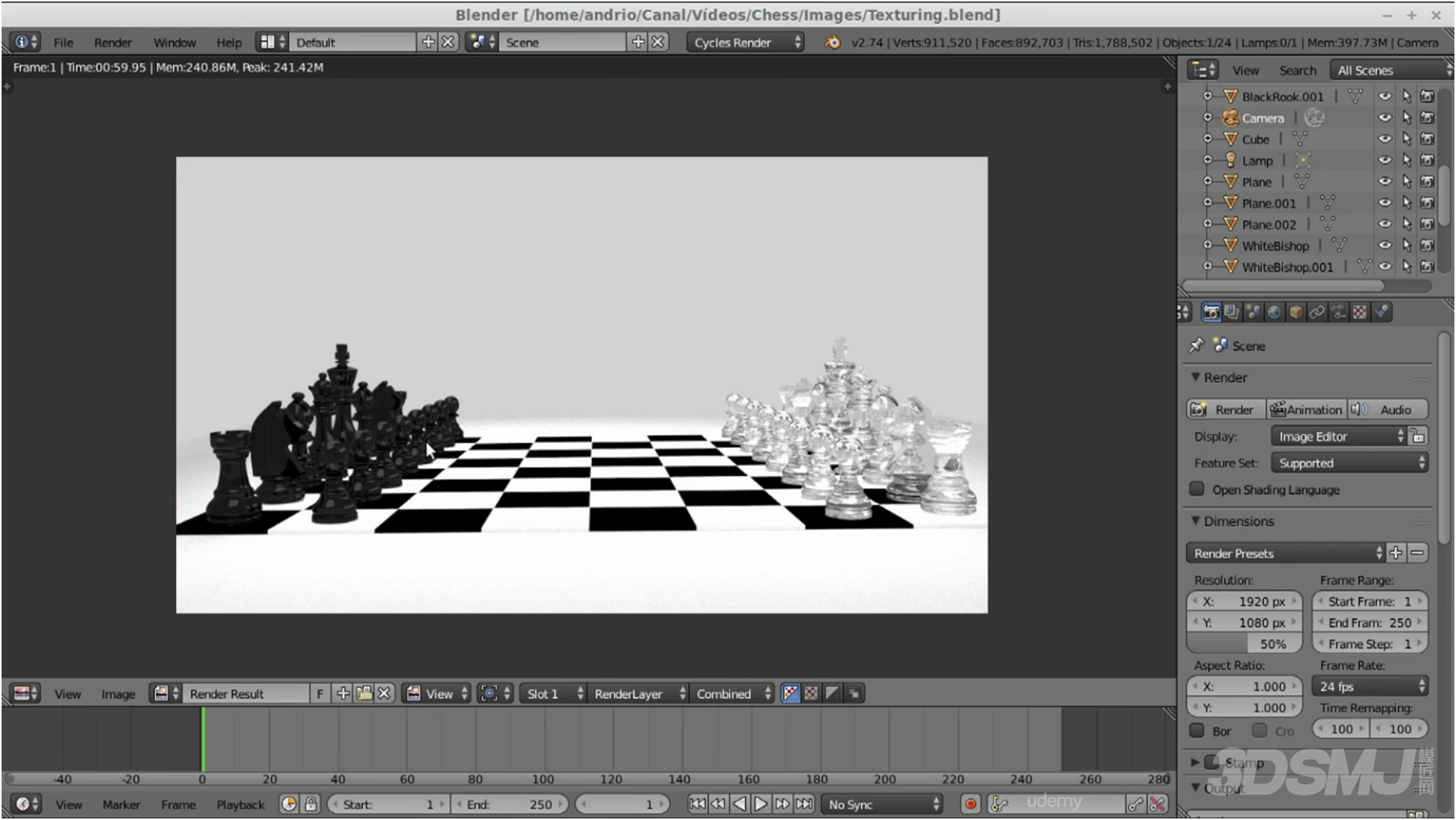Image resolution: width=1456 pixels, height=820 pixels.
Task: Open the Texture properties checker icon
Action: pyautogui.click(x=1360, y=313)
